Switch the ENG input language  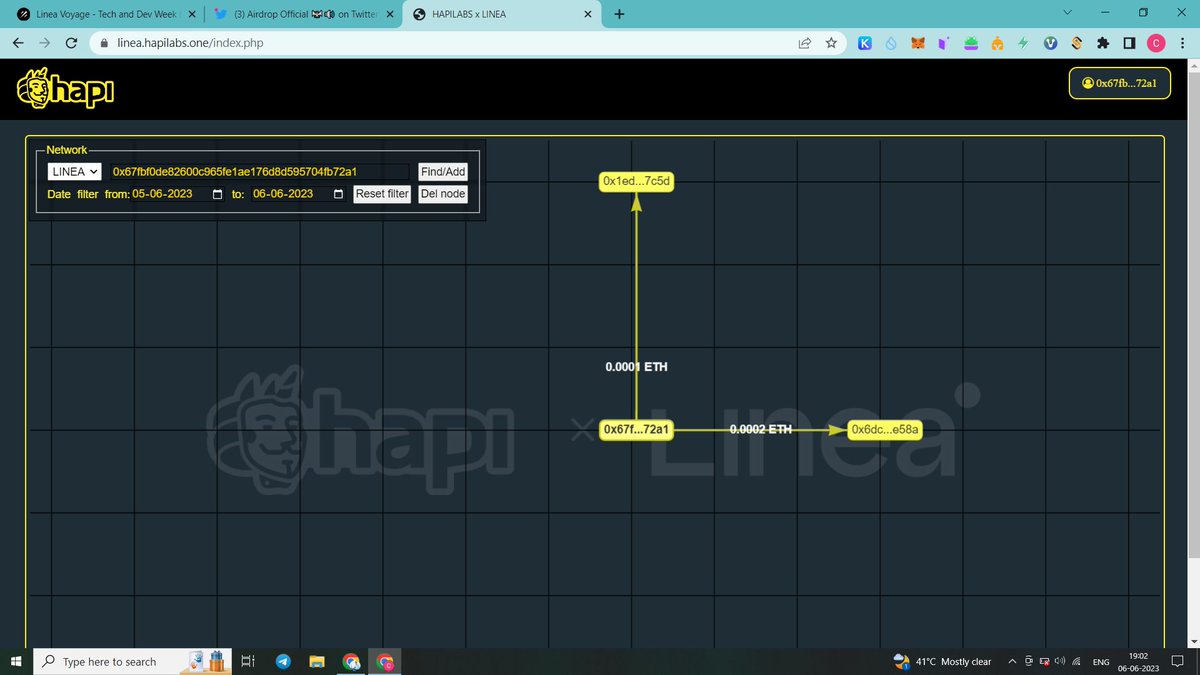pyautogui.click(x=1101, y=661)
